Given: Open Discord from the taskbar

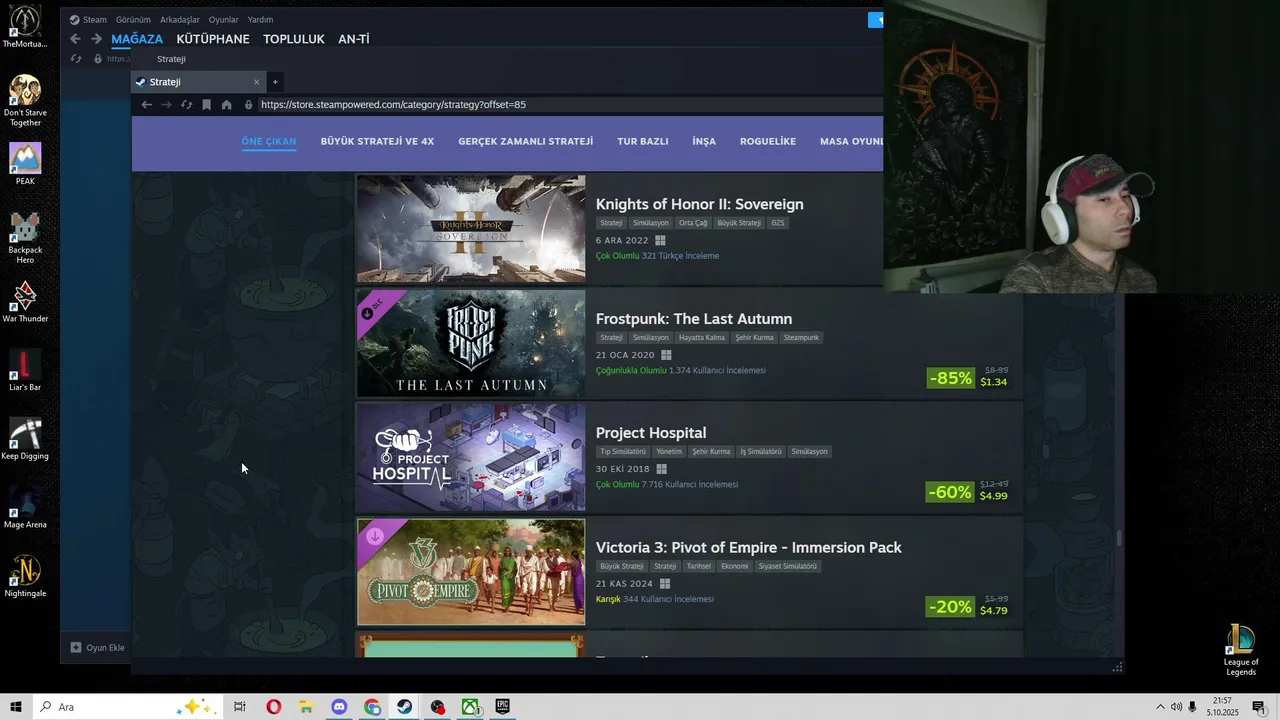Looking at the screenshot, I should click(x=339, y=707).
